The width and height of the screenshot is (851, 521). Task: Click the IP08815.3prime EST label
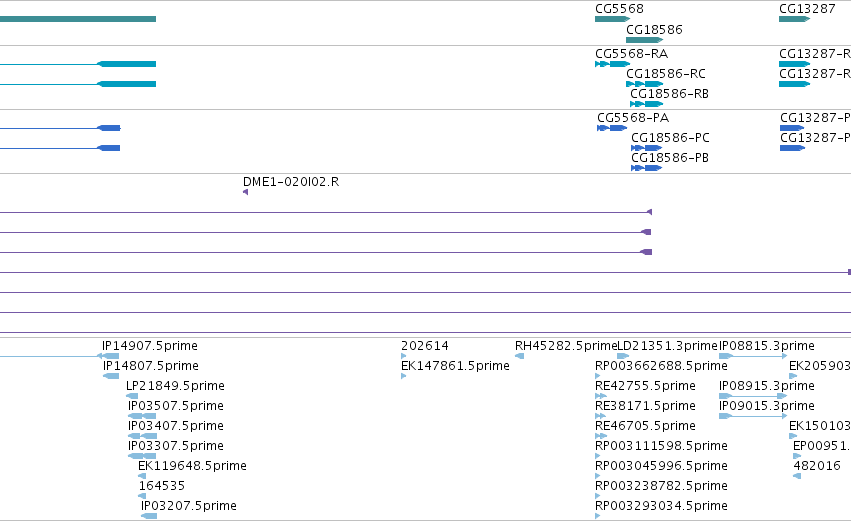(767, 346)
